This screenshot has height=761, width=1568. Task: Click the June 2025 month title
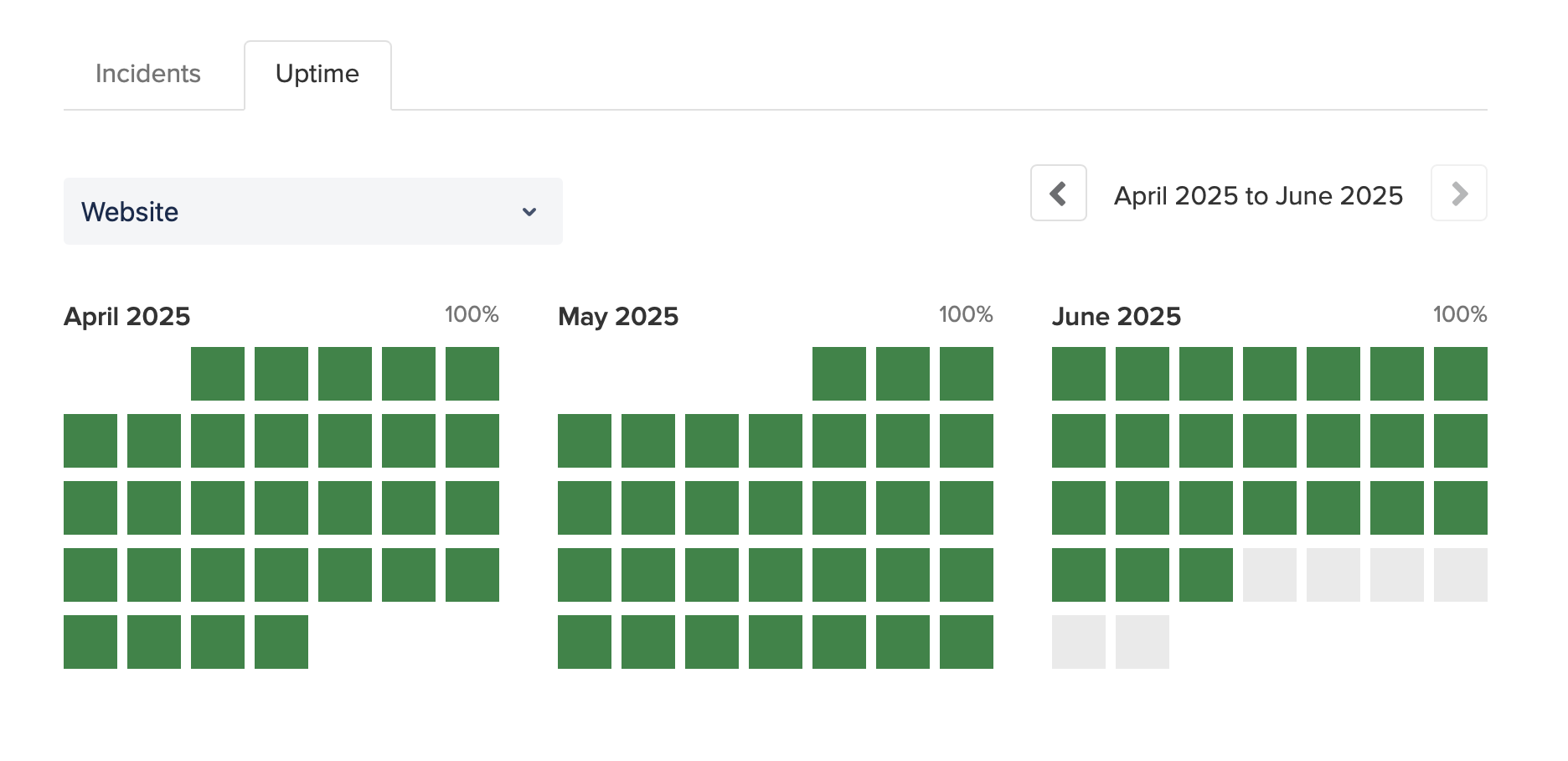tap(1117, 317)
